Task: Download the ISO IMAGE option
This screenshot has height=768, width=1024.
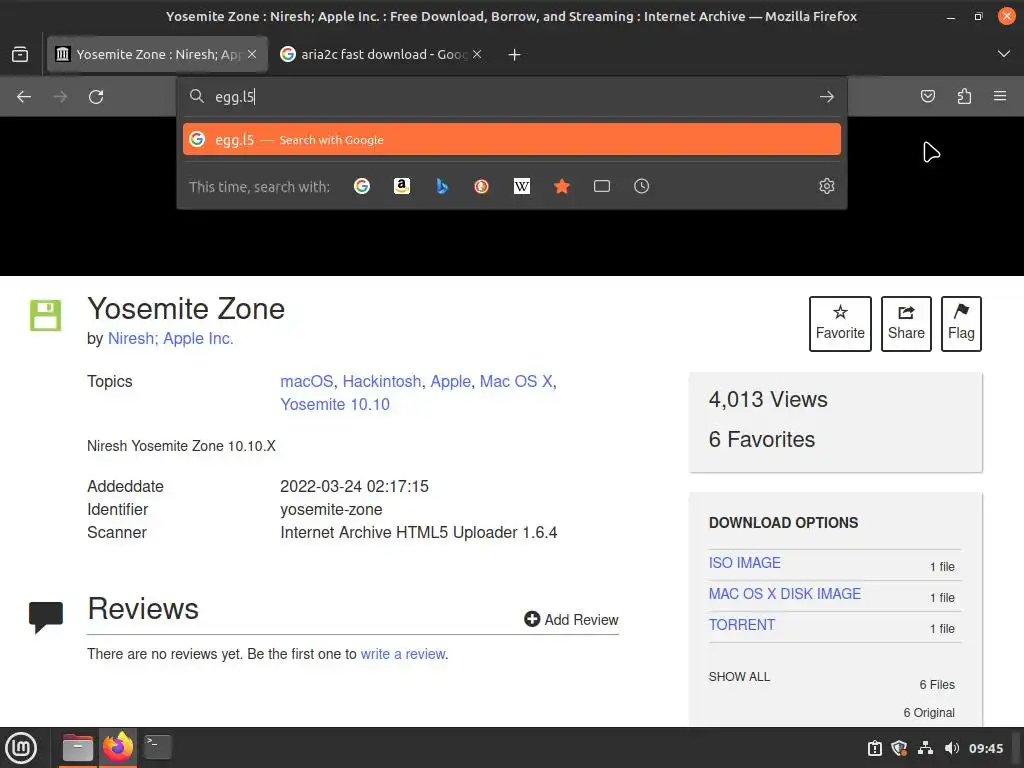Action: [744, 562]
